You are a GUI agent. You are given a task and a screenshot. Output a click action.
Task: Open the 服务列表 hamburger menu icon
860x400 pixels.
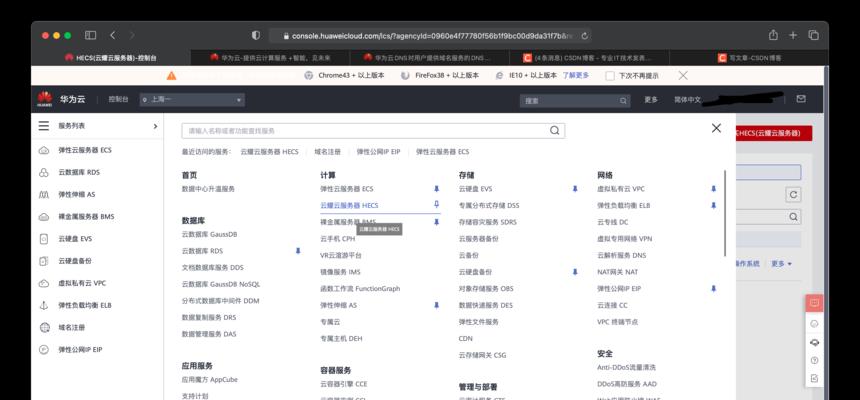click(x=44, y=126)
